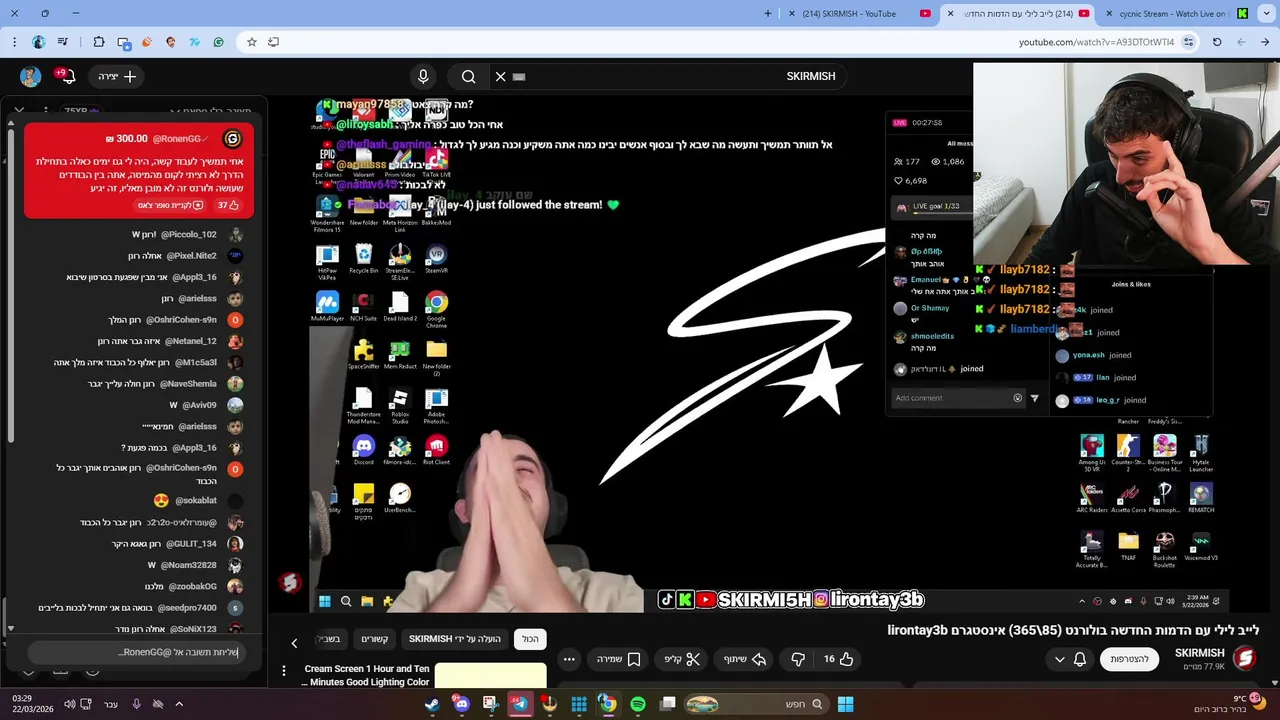Click the YouTube search magnifier button
This screenshot has height=720, width=1280.
point(468,76)
